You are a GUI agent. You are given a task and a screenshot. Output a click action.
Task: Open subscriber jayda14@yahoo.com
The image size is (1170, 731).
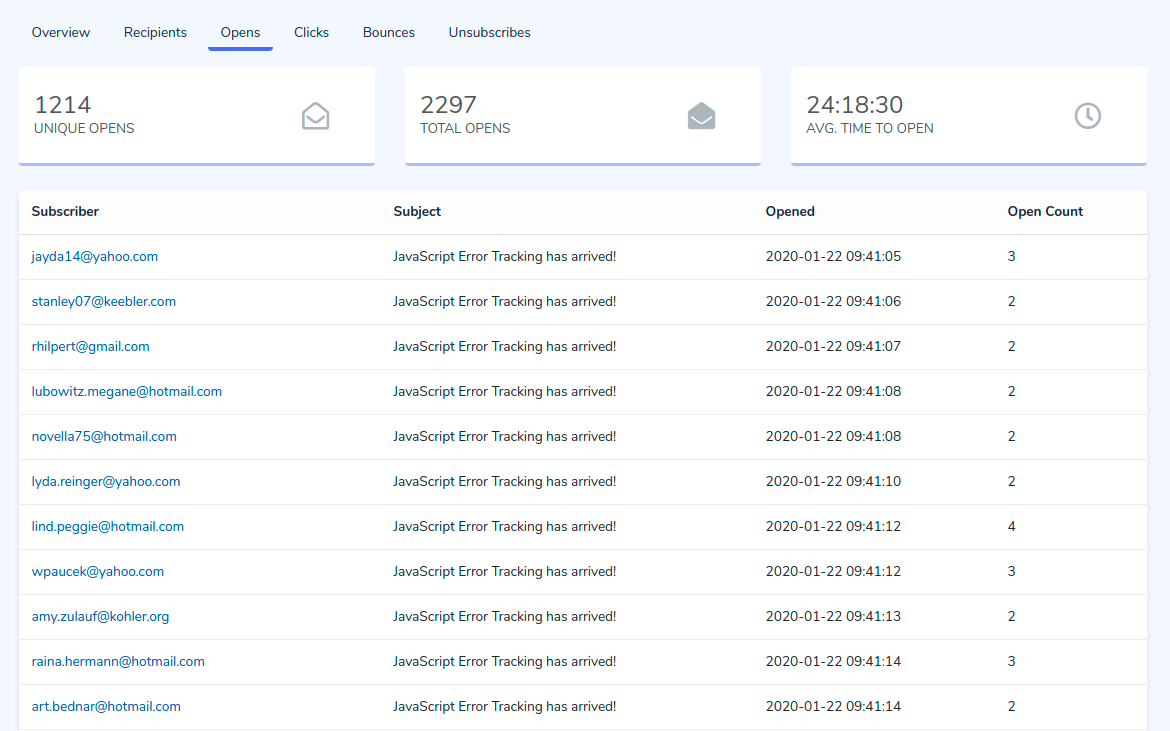point(94,256)
